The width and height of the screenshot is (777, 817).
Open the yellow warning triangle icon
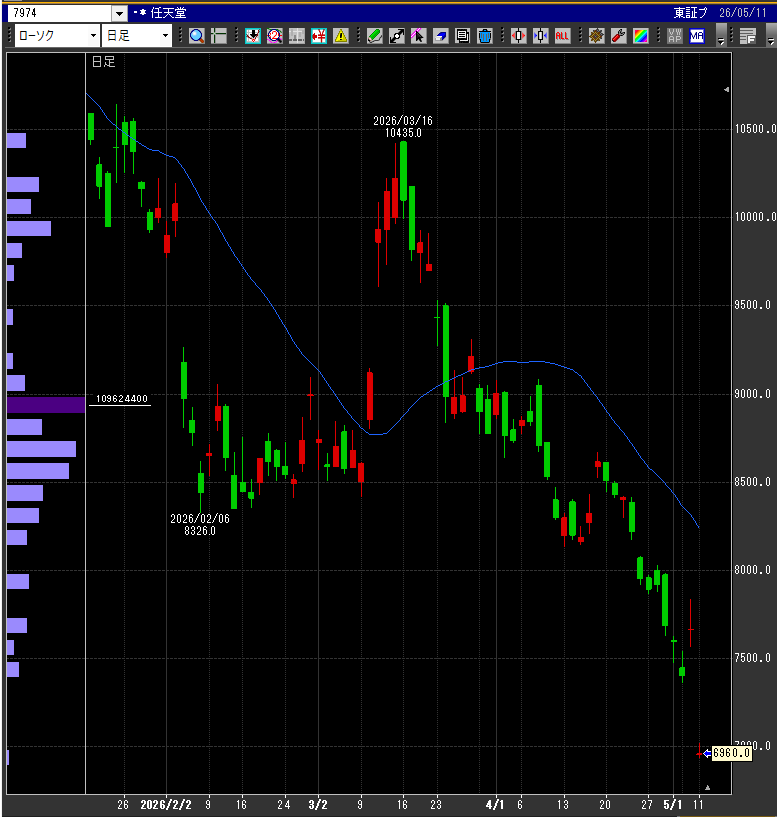[x=341, y=36]
